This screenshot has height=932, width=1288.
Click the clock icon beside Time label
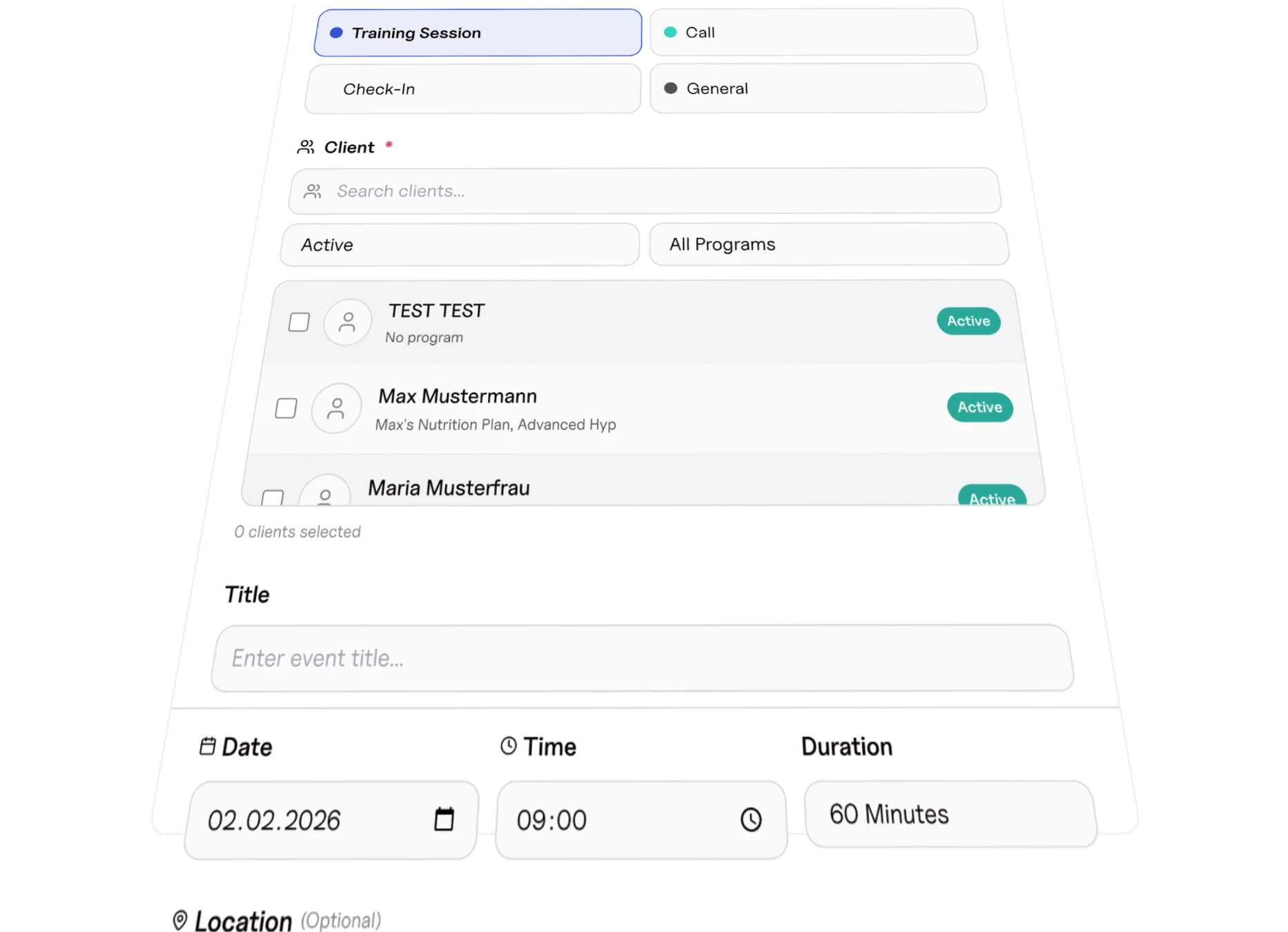tap(509, 746)
